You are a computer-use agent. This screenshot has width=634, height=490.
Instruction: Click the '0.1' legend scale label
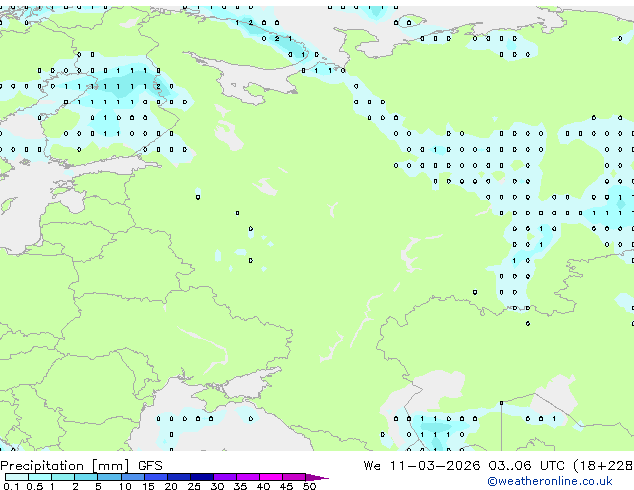point(11,486)
